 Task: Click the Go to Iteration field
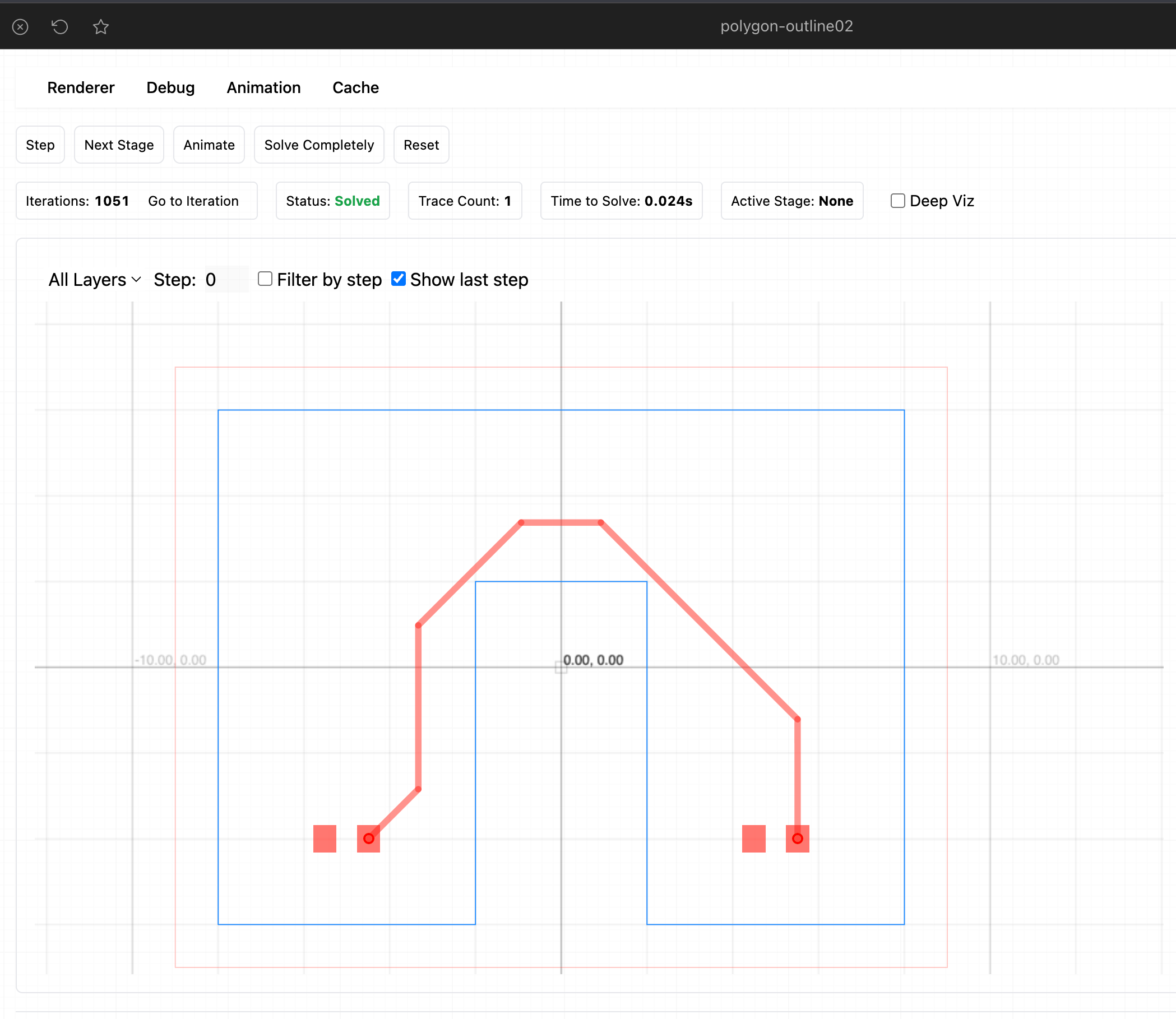point(193,201)
